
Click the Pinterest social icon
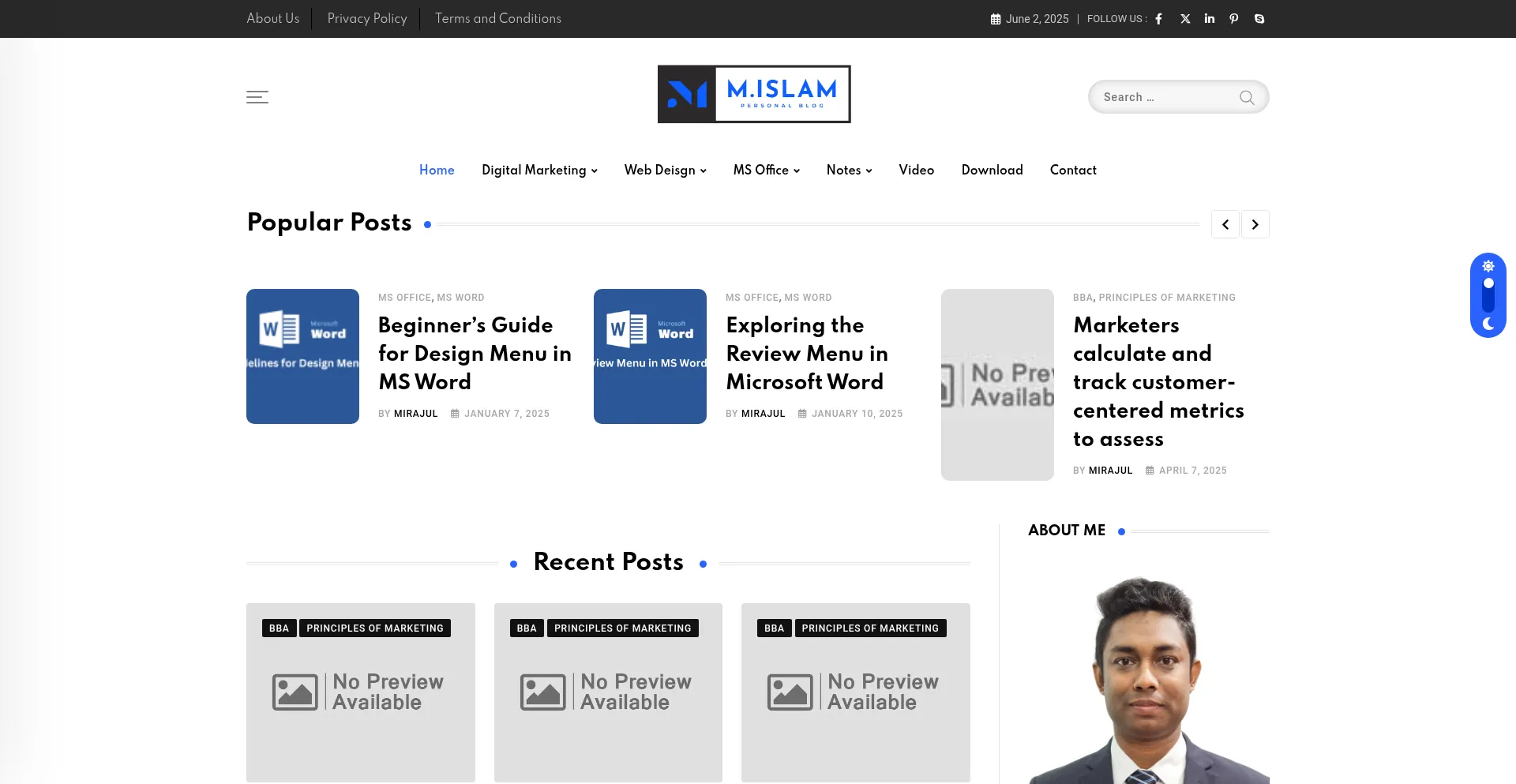pos(1233,19)
